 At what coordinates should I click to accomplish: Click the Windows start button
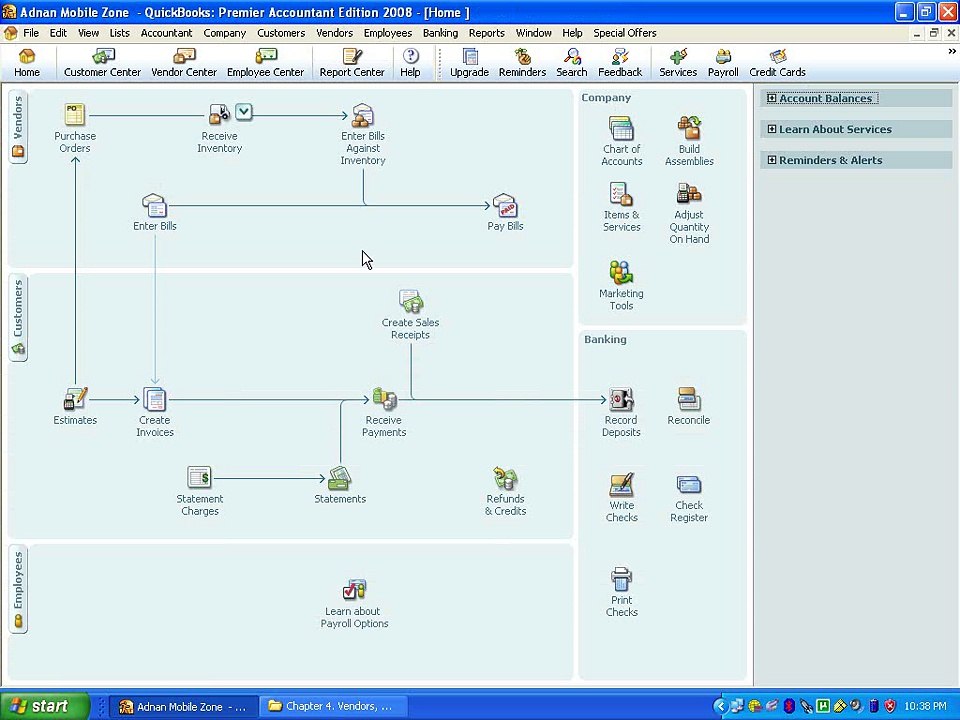(45, 706)
